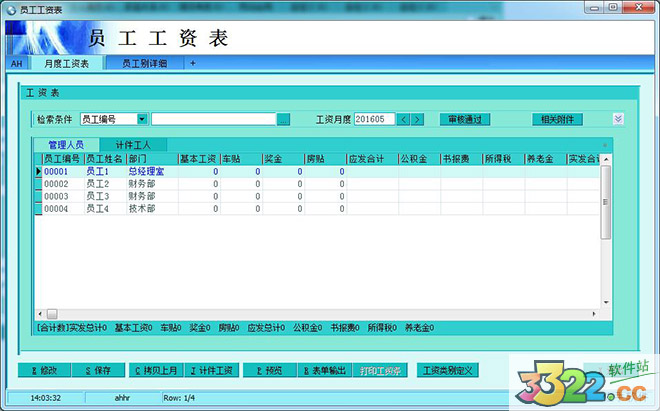This screenshot has height=411, width=660.
Task: Click the vertical scrollbar thumb
Action: pyautogui.click(x=606, y=202)
